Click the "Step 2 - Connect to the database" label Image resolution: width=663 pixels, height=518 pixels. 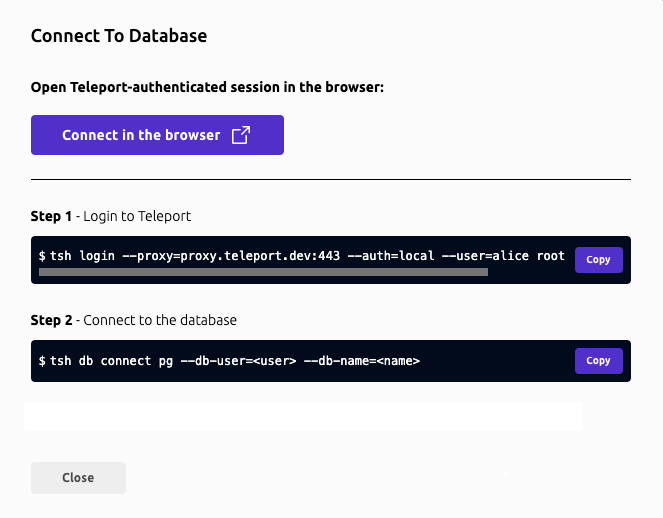pyautogui.click(x=134, y=320)
